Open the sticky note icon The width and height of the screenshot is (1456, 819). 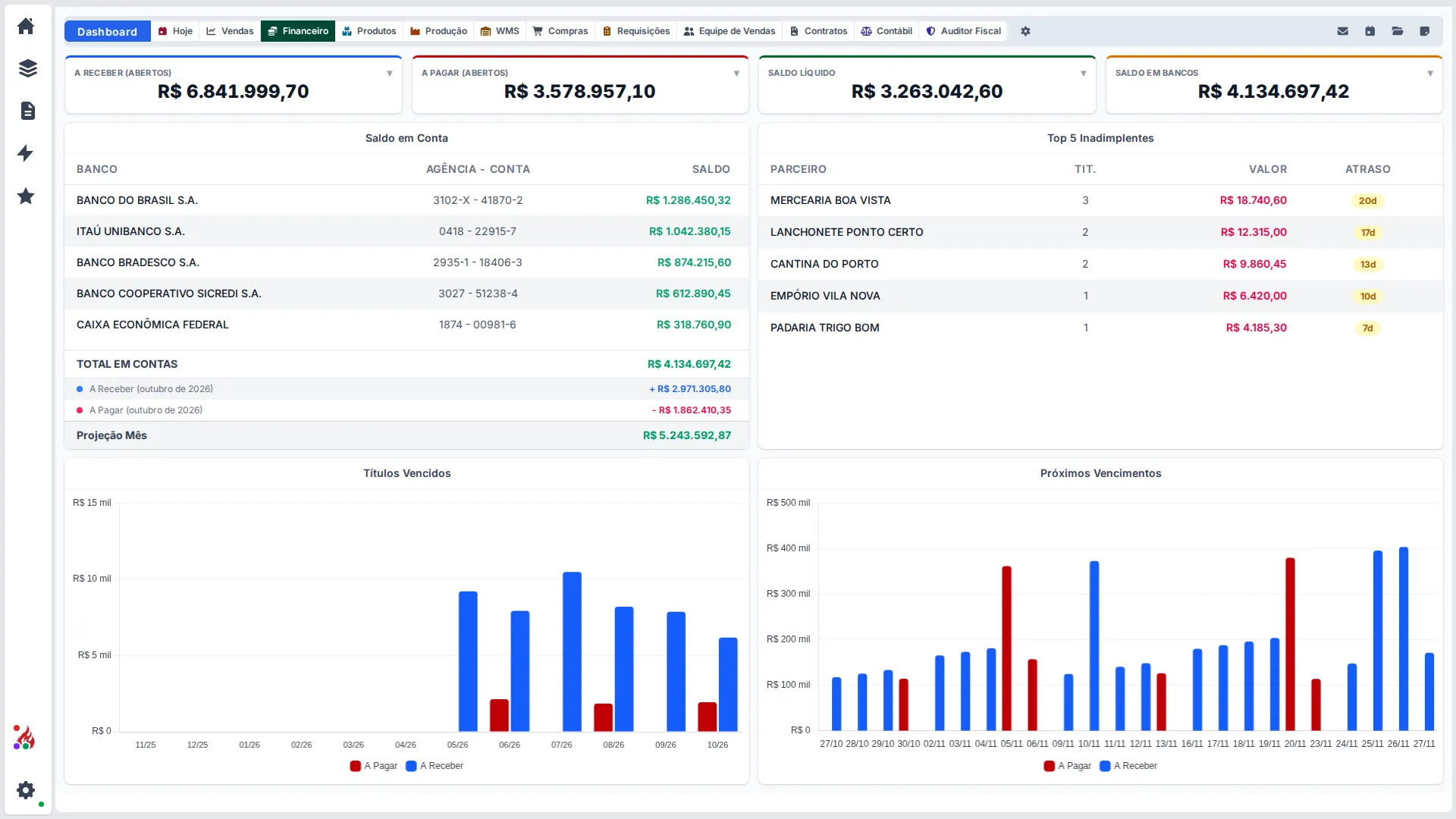coord(1425,31)
